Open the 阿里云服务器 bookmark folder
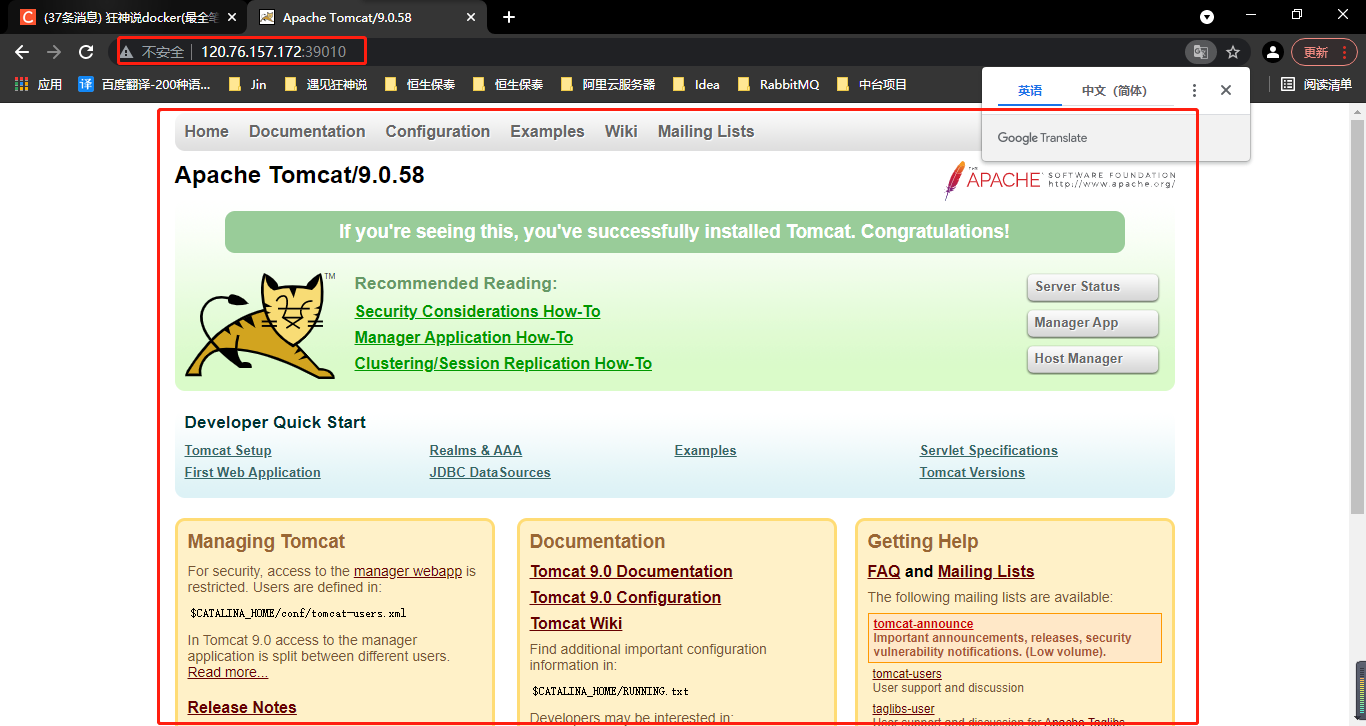The width and height of the screenshot is (1366, 726). (x=608, y=85)
